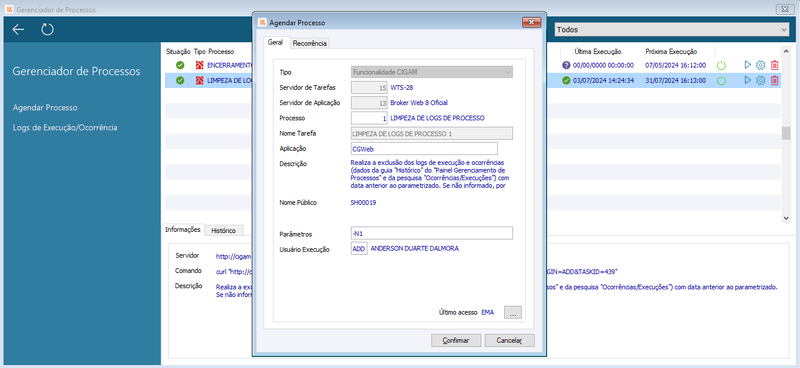
Task: Open settings gear for the ENCERRAMENTO row
Action: [760, 65]
